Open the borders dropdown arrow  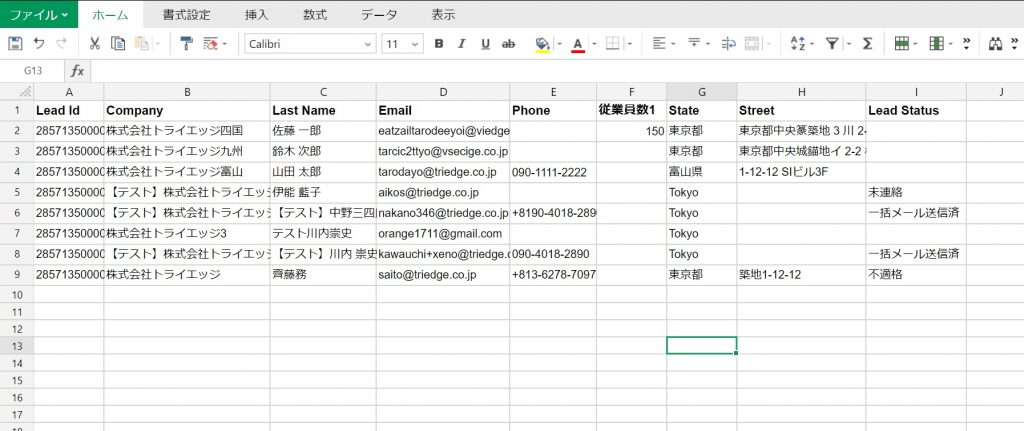(x=630, y=44)
